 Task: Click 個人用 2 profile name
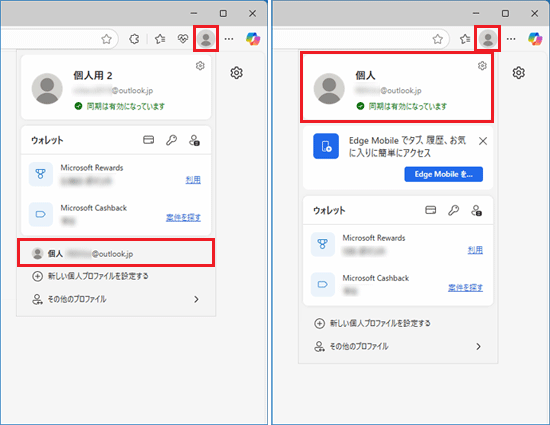[93, 75]
